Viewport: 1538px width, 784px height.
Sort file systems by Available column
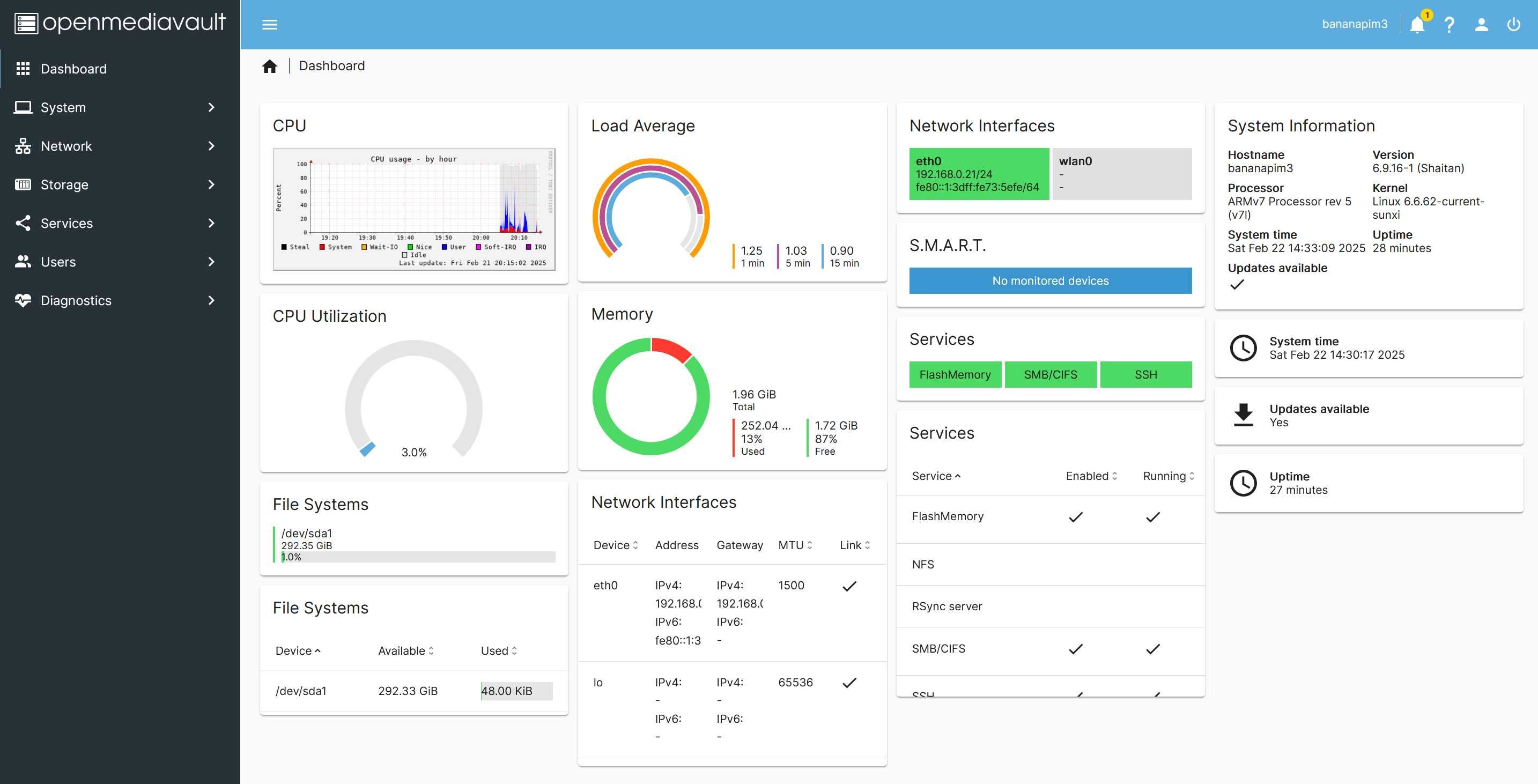pyautogui.click(x=406, y=651)
